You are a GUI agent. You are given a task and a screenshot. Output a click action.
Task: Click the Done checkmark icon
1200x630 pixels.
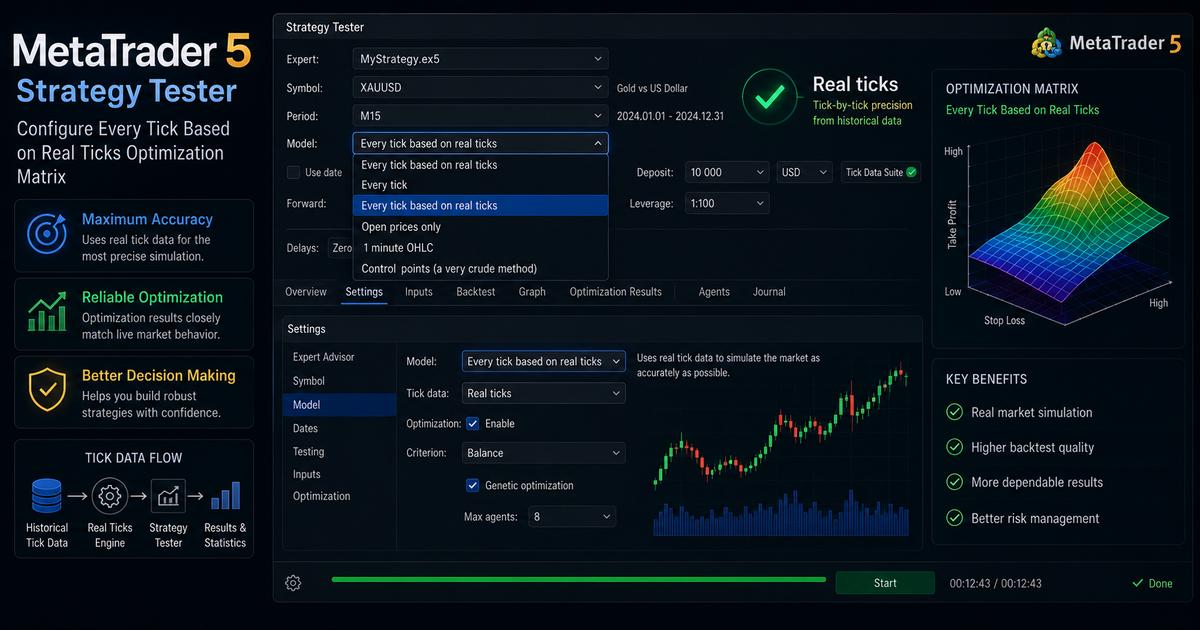coord(1137,583)
